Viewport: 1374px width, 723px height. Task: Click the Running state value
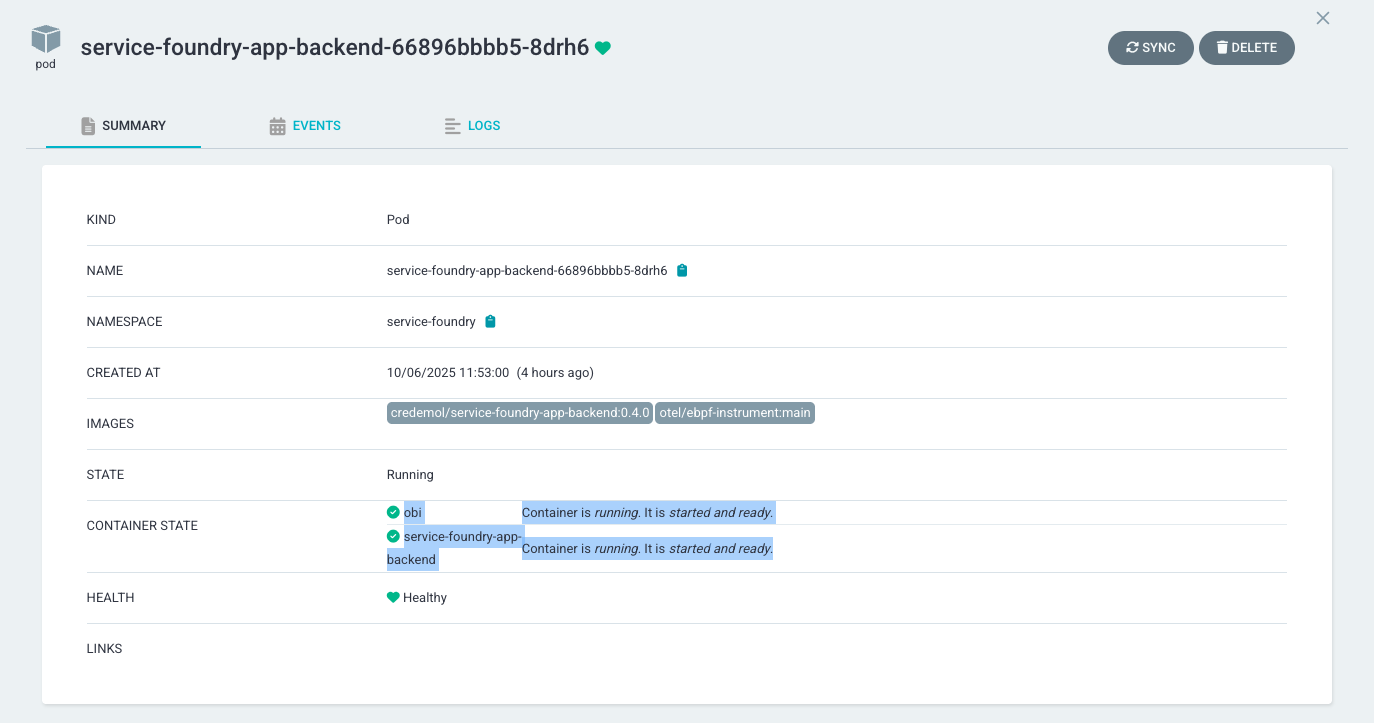[410, 474]
